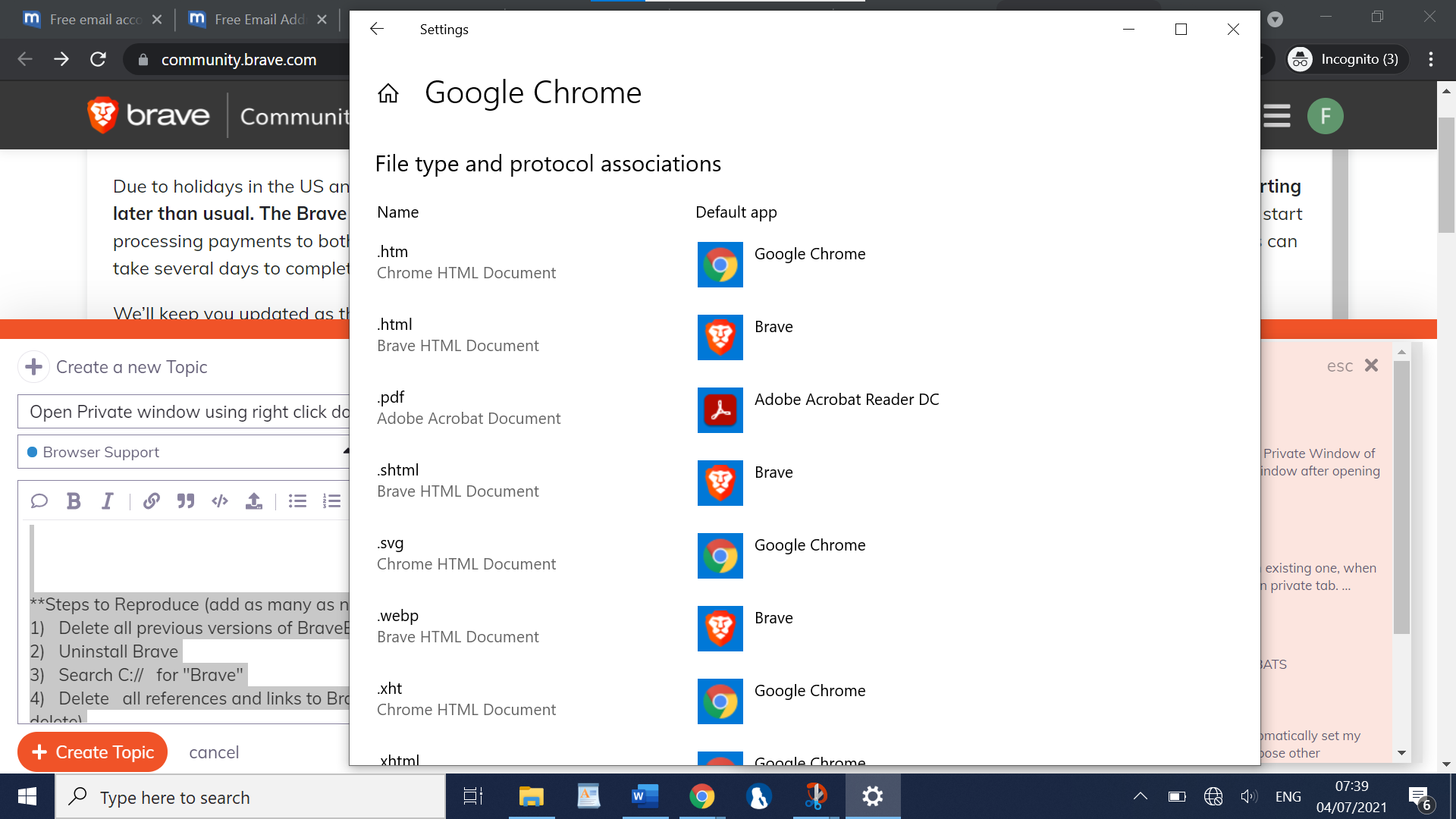Click Bold icon in topic editor

pyautogui.click(x=74, y=500)
